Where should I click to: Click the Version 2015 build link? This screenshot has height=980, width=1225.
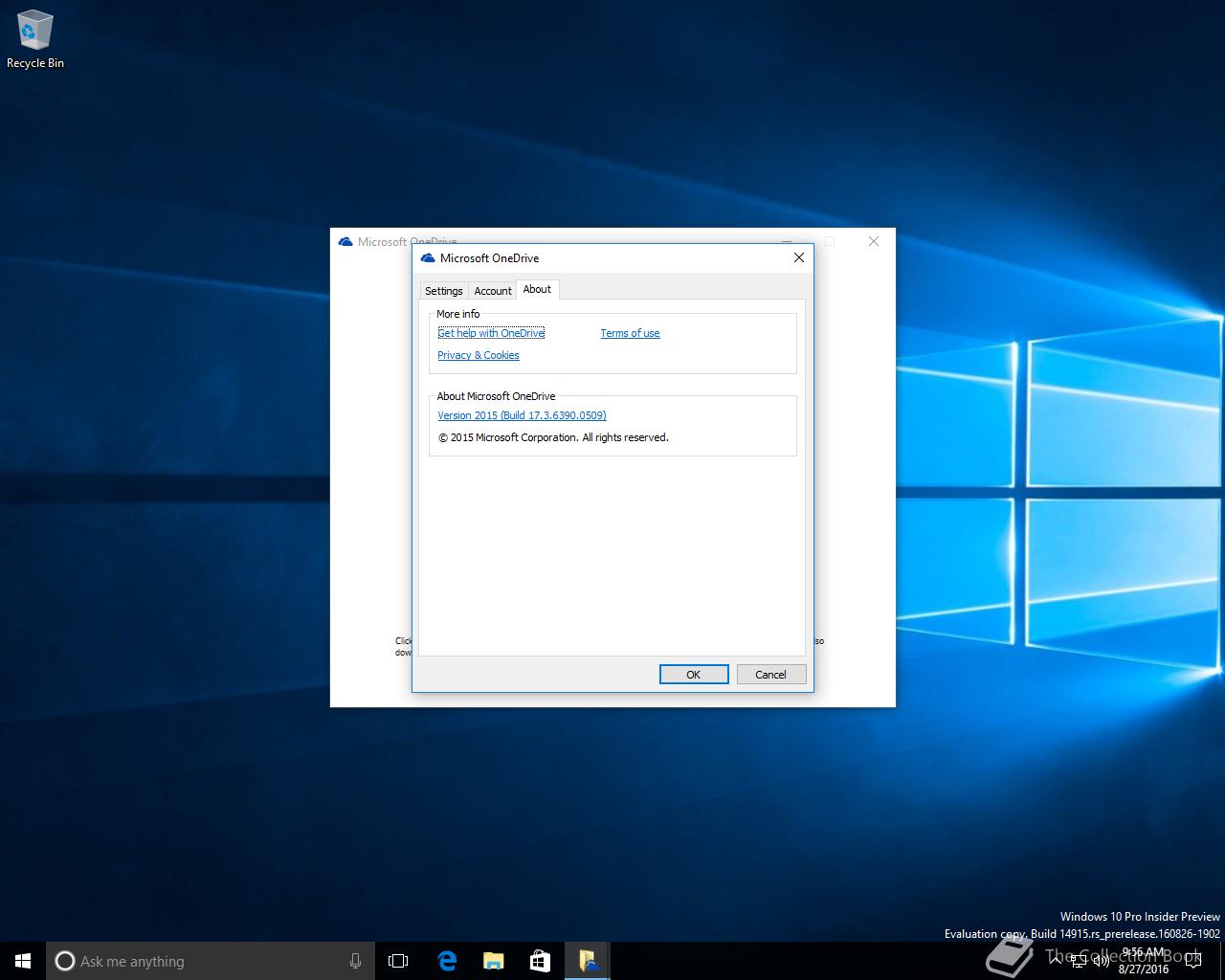click(x=522, y=415)
